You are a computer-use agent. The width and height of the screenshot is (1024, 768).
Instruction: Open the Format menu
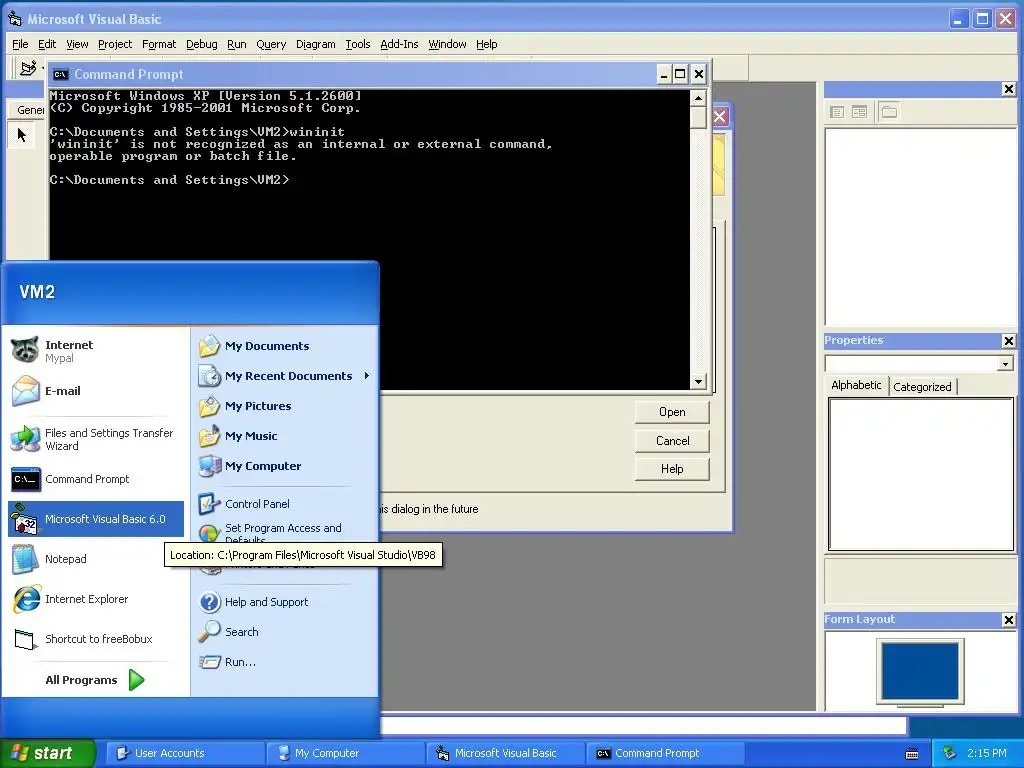(159, 44)
